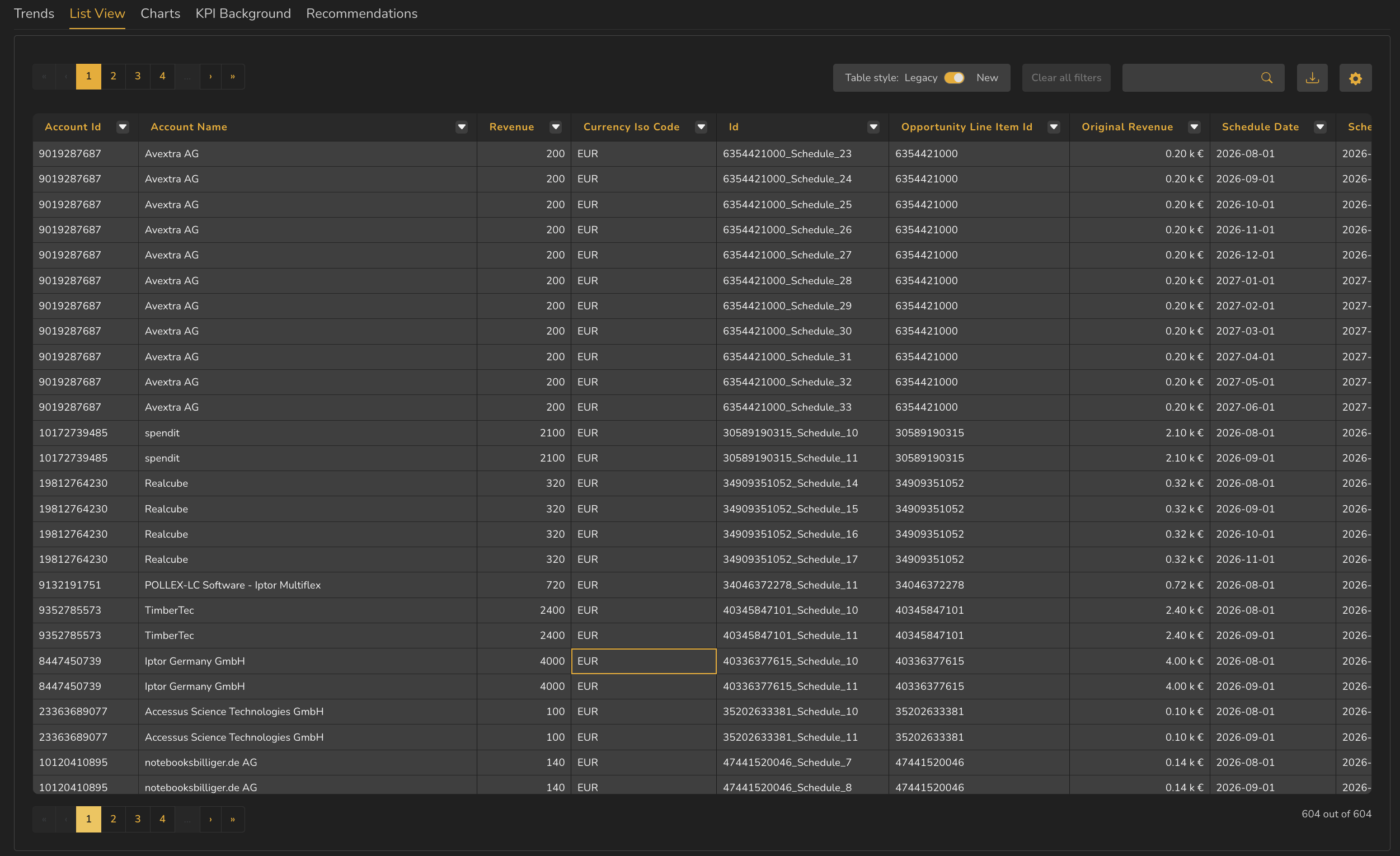Image resolution: width=1400 pixels, height=856 pixels.
Task: Click next page arrow in top pagination
Action: click(210, 76)
